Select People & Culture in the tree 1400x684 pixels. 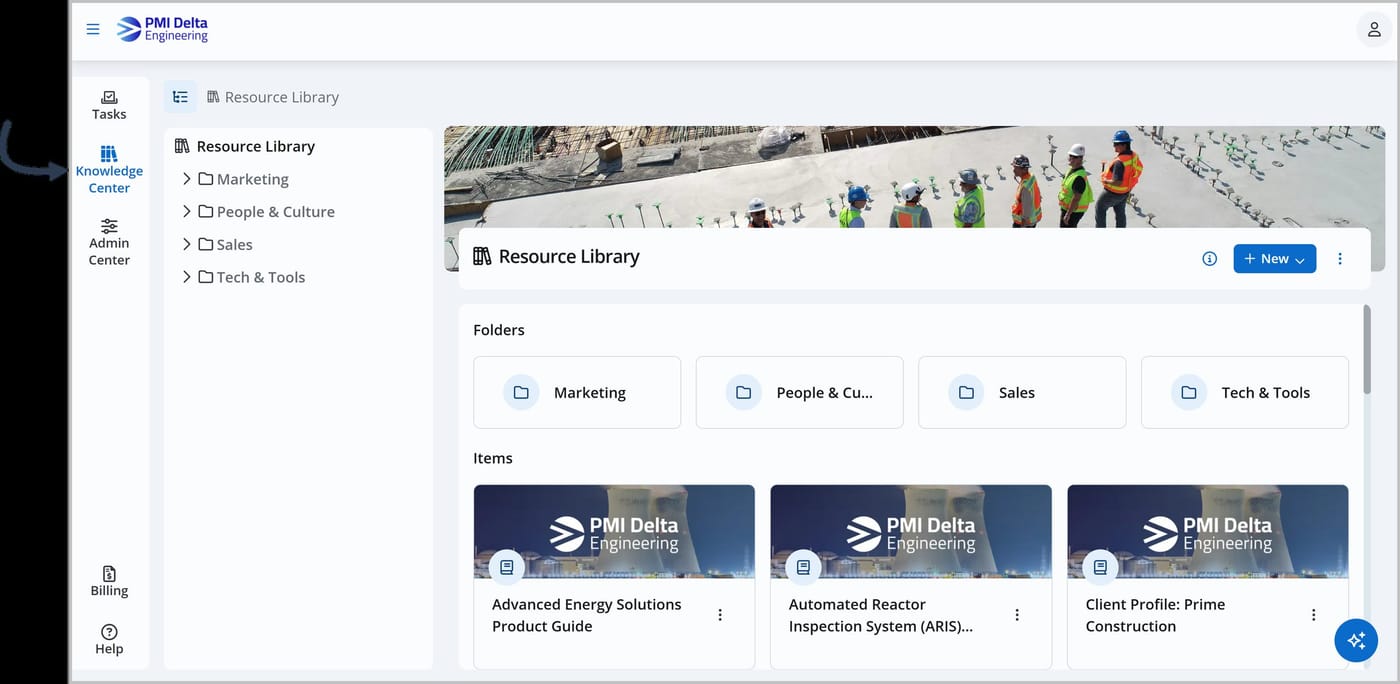[x=267, y=212]
